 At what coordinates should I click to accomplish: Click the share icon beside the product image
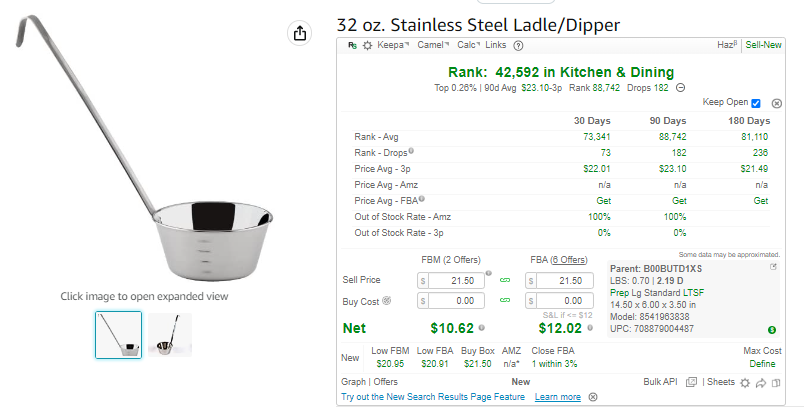pos(300,33)
